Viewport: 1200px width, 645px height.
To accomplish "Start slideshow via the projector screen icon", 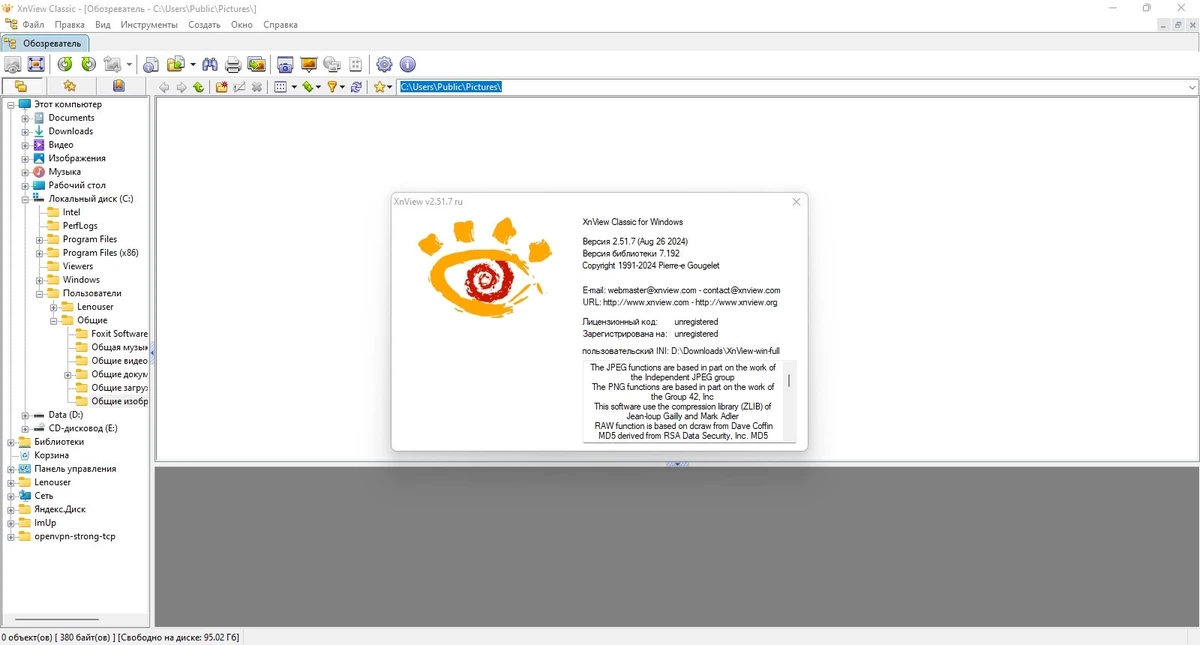I will coord(309,64).
